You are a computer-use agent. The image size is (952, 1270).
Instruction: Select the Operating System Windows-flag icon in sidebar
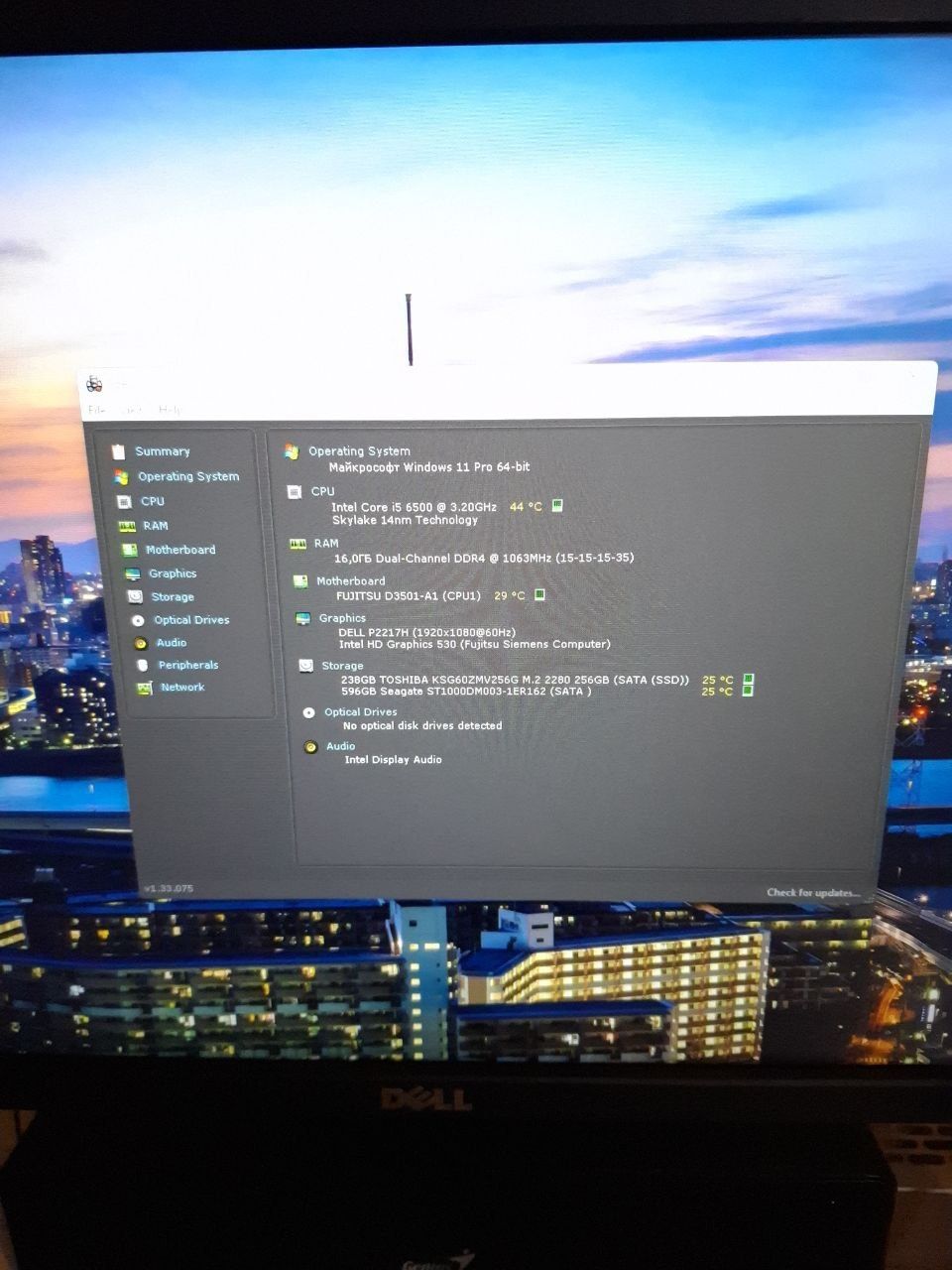(x=121, y=477)
